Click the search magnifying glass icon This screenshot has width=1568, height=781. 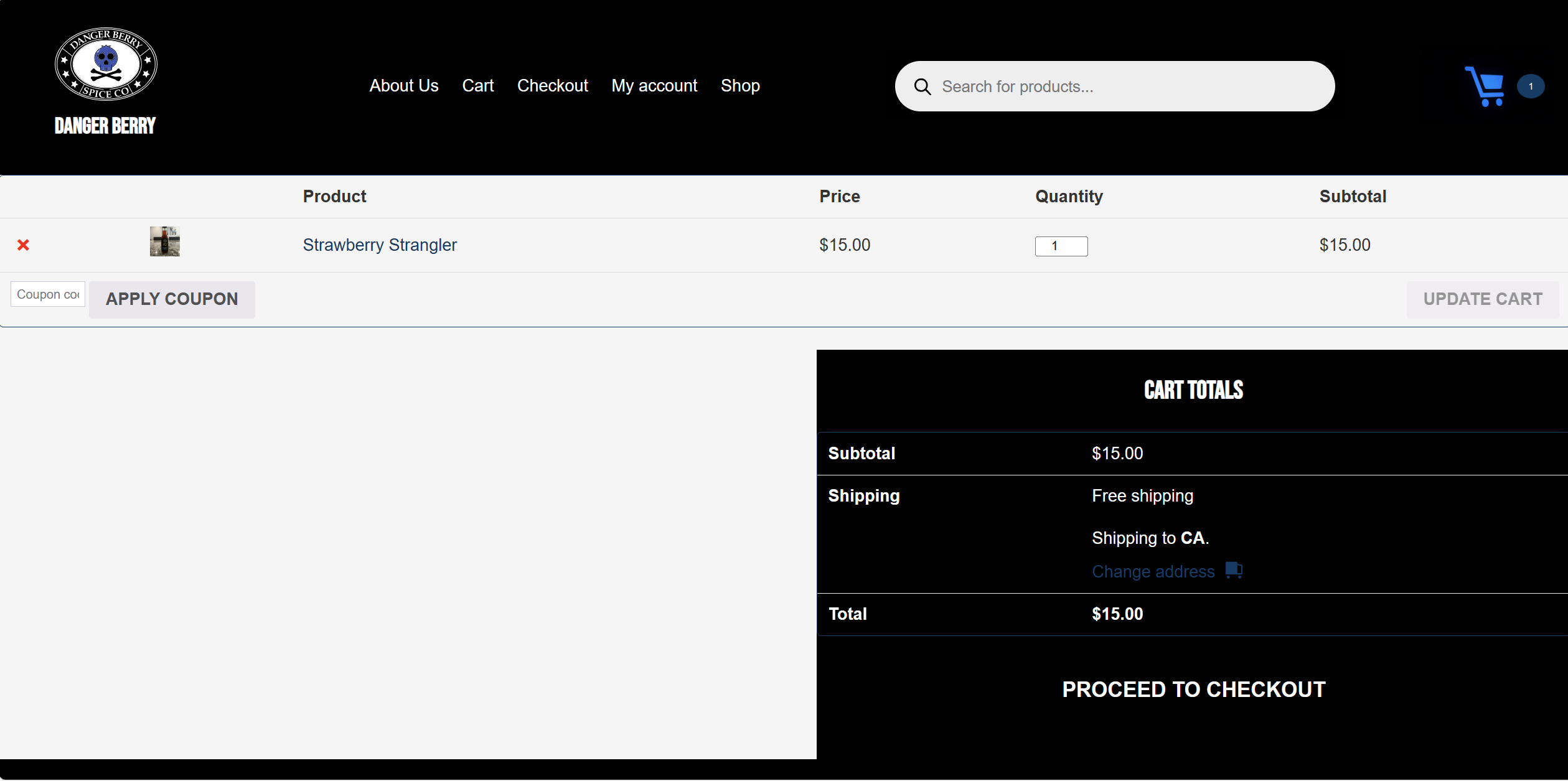(x=922, y=87)
